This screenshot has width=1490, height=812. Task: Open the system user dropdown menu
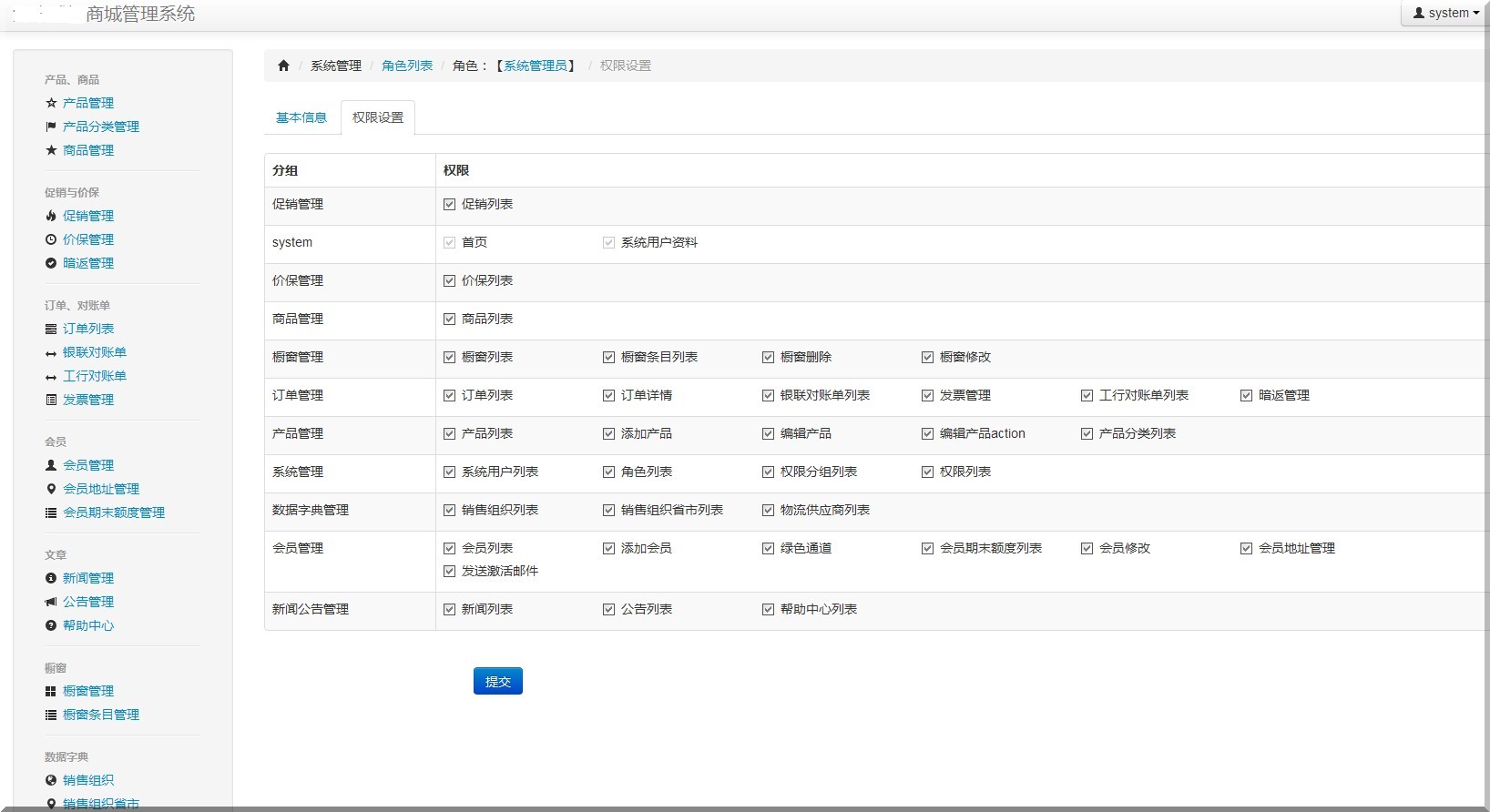click(1445, 13)
